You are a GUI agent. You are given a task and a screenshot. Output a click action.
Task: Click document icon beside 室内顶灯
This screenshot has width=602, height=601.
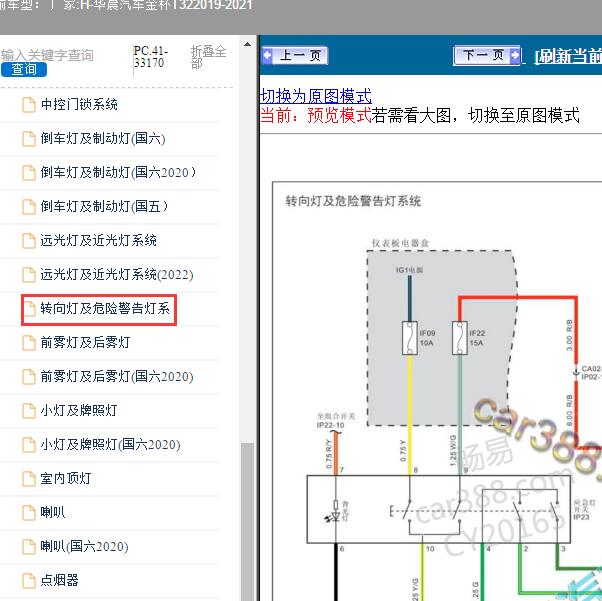[x=29, y=478]
